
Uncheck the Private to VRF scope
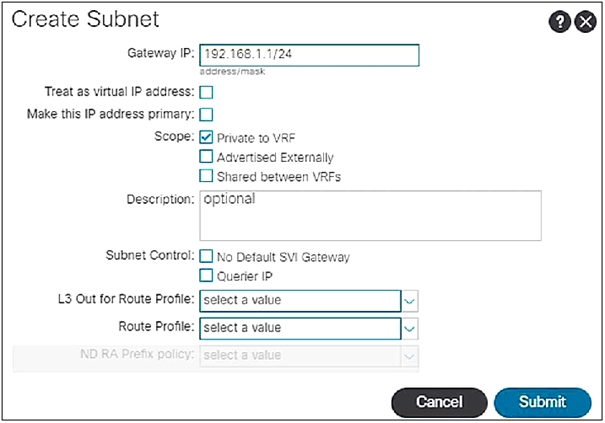(207, 136)
